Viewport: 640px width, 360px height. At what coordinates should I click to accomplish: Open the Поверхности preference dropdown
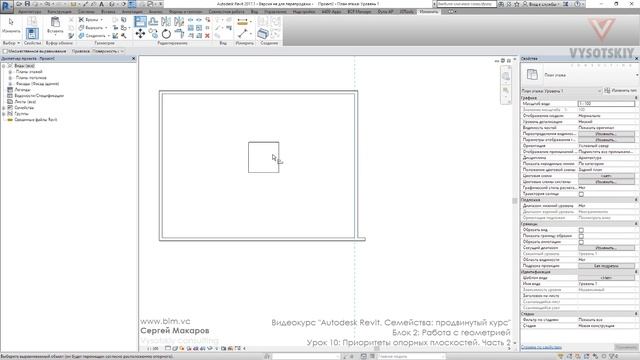tap(108, 51)
